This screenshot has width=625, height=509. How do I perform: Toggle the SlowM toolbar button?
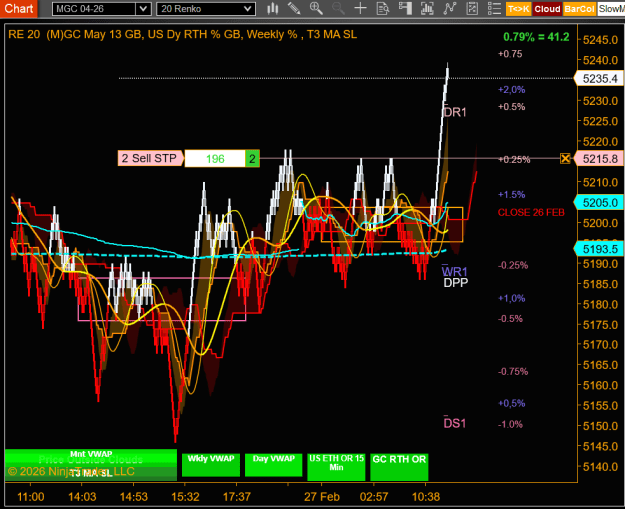[x=611, y=9]
